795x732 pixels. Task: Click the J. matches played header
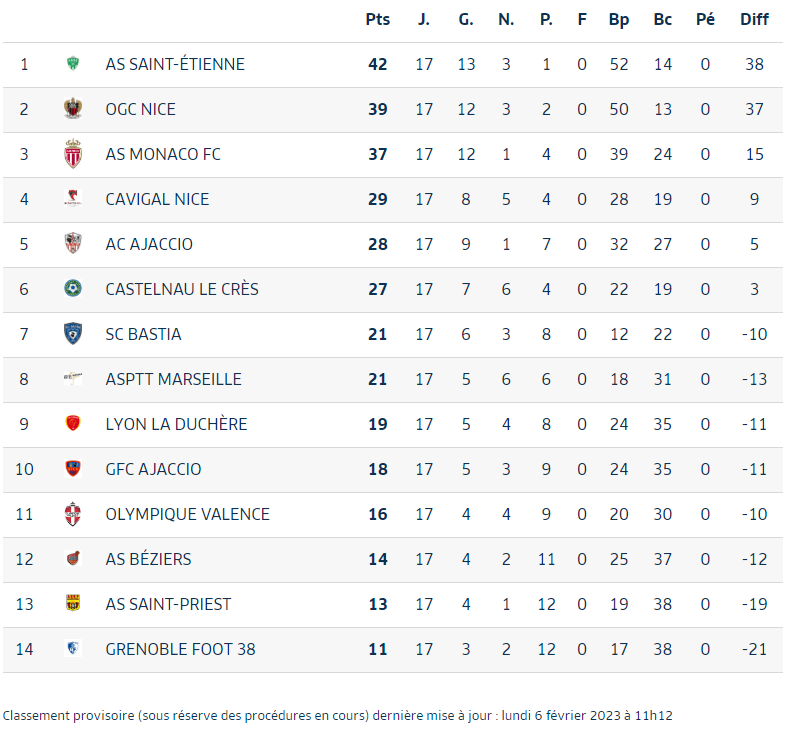coord(424,19)
